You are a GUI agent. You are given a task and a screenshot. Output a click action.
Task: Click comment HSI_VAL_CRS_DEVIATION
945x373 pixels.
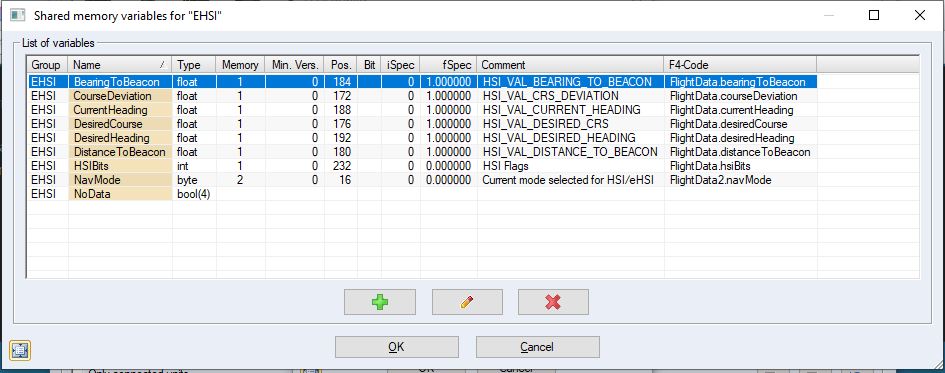tap(550, 96)
